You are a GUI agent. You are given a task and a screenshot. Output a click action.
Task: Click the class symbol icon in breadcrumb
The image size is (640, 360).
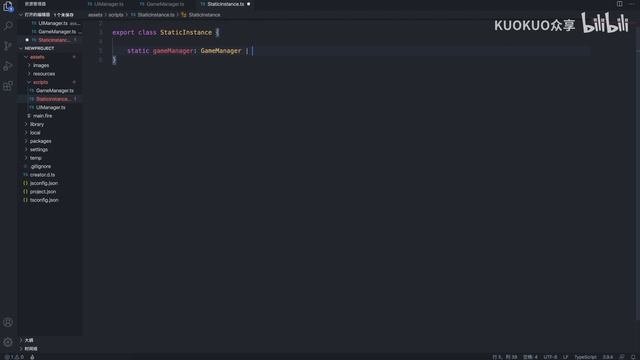point(184,15)
